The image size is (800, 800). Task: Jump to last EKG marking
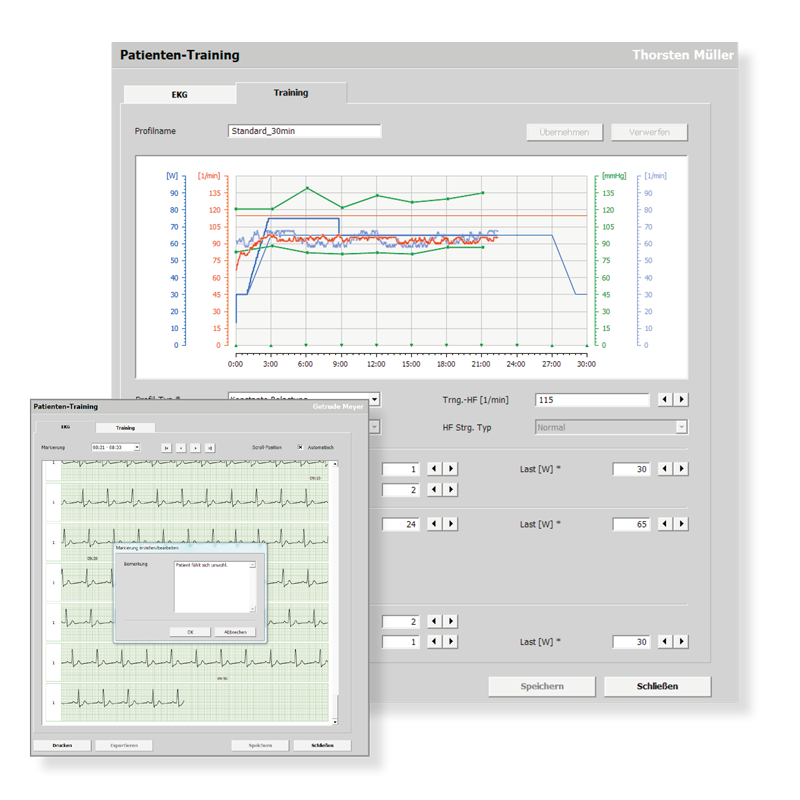point(208,447)
